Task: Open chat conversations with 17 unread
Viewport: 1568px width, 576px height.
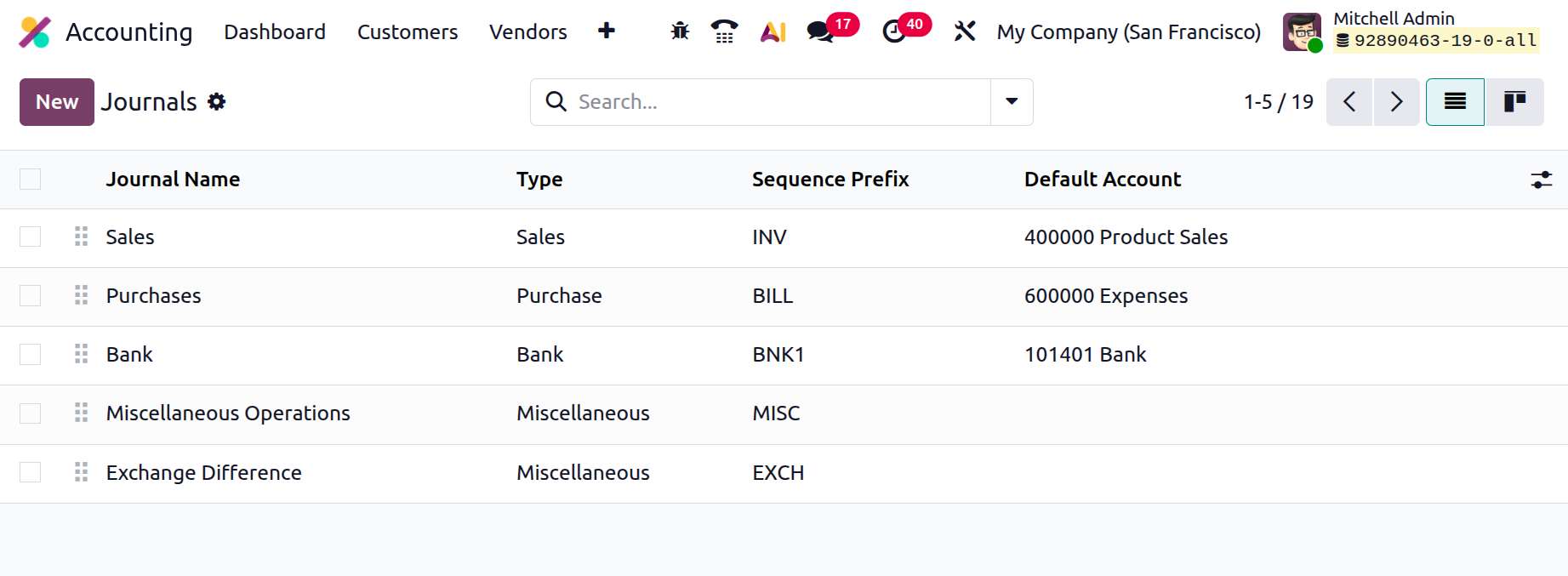Action: point(821,31)
